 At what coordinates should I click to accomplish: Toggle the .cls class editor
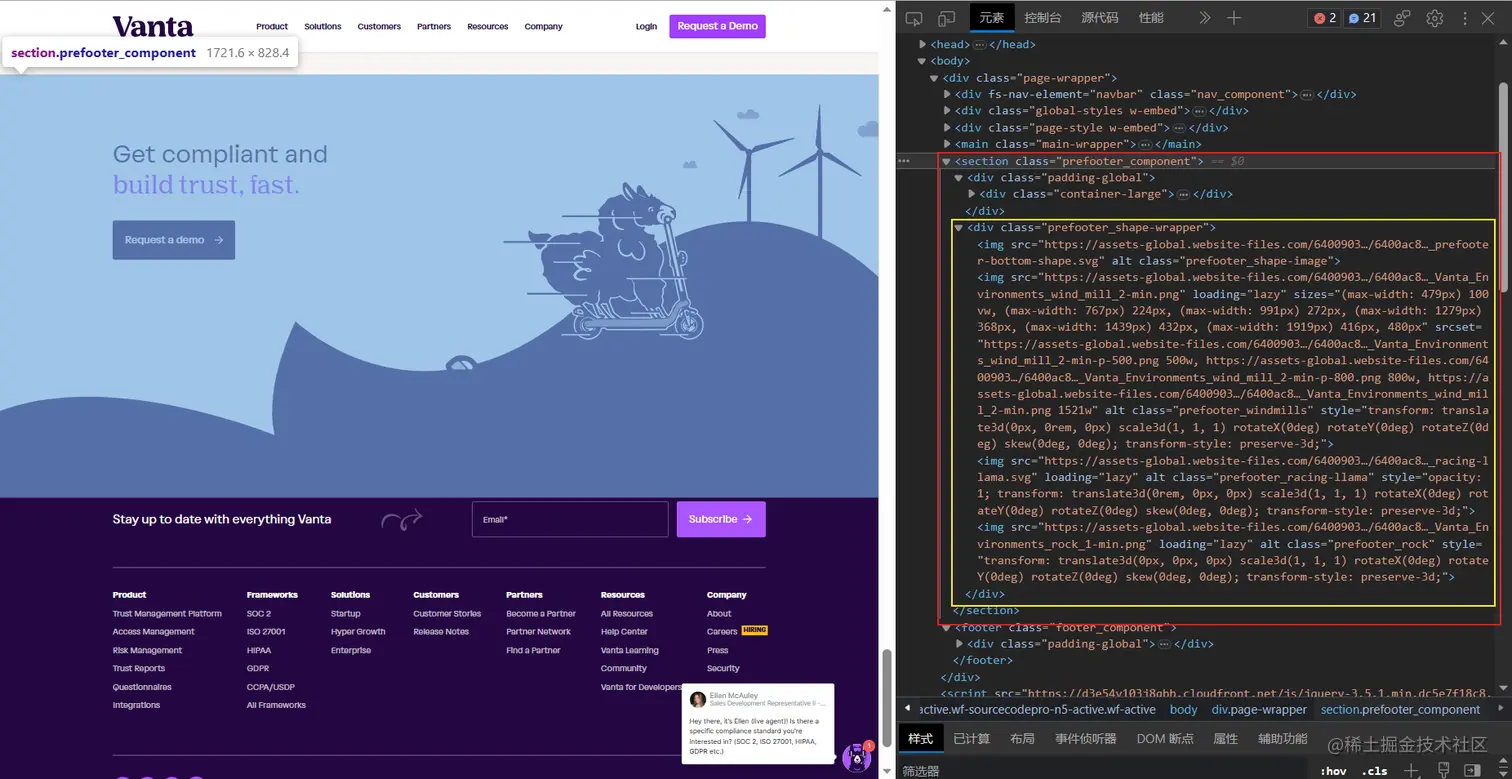pyautogui.click(x=1376, y=771)
